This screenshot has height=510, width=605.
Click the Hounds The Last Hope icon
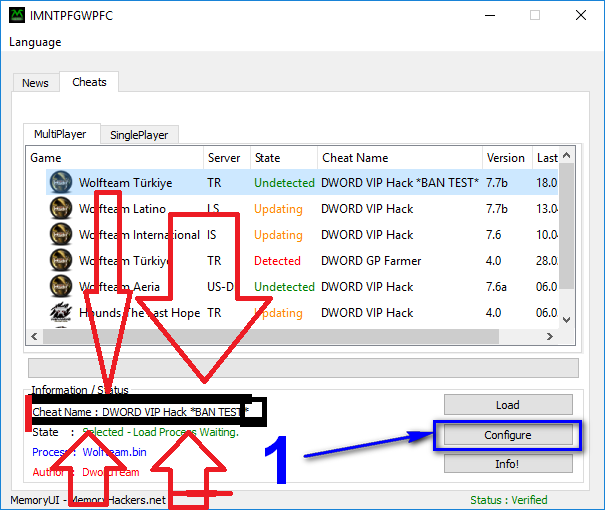coord(61,312)
